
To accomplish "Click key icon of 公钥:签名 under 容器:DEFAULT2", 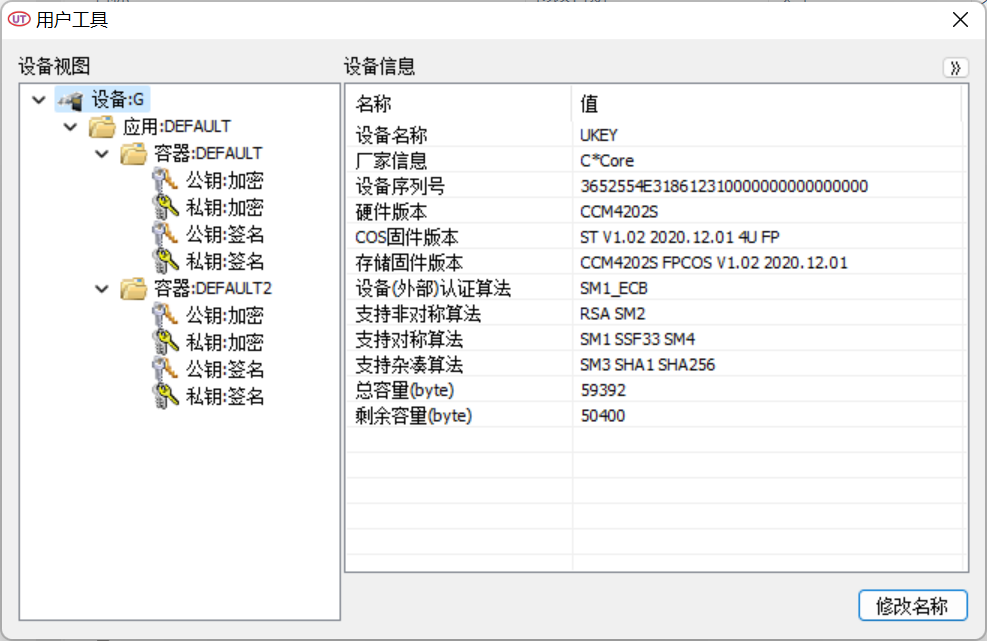I will point(165,370).
